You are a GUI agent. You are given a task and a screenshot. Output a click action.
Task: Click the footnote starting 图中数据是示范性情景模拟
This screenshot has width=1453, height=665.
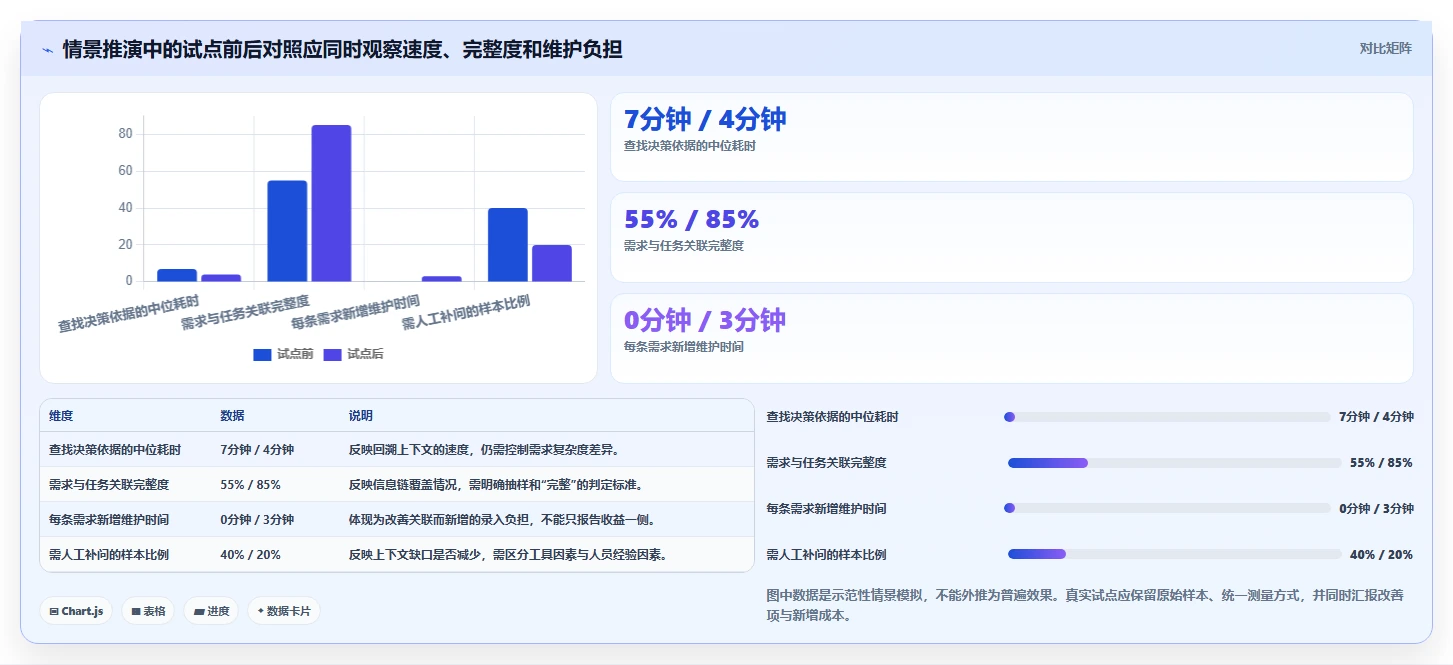pos(1084,605)
